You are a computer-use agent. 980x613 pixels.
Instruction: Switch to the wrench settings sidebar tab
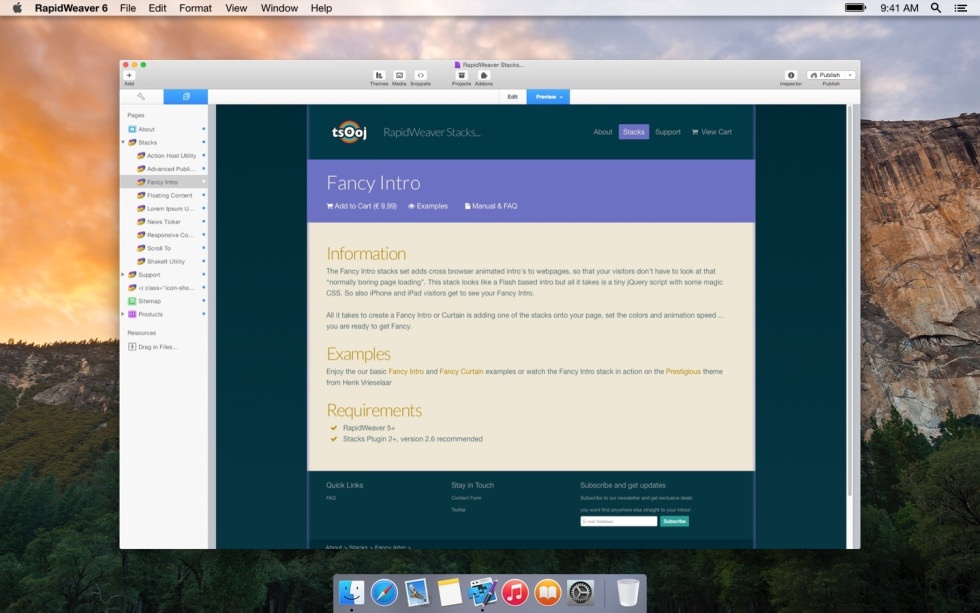click(141, 97)
